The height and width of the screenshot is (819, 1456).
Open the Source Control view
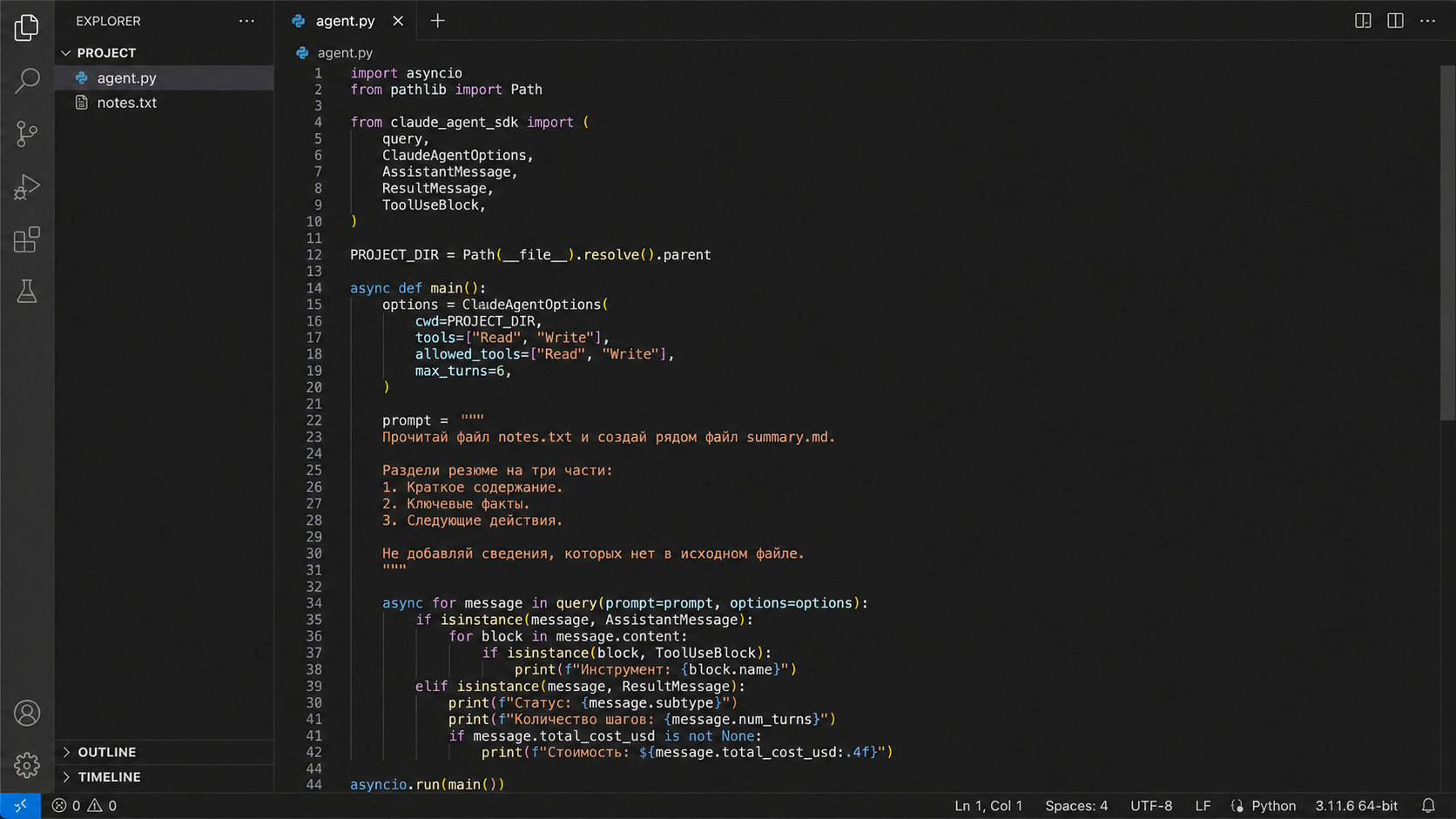(x=27, y=133)
